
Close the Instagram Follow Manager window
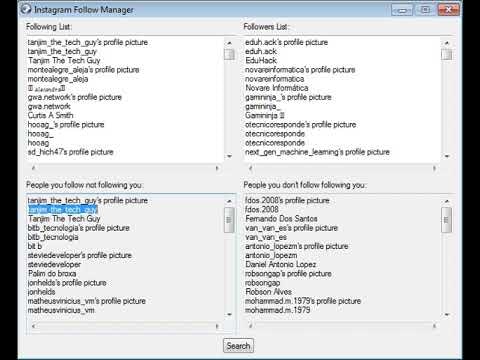(x=449, y=10)
